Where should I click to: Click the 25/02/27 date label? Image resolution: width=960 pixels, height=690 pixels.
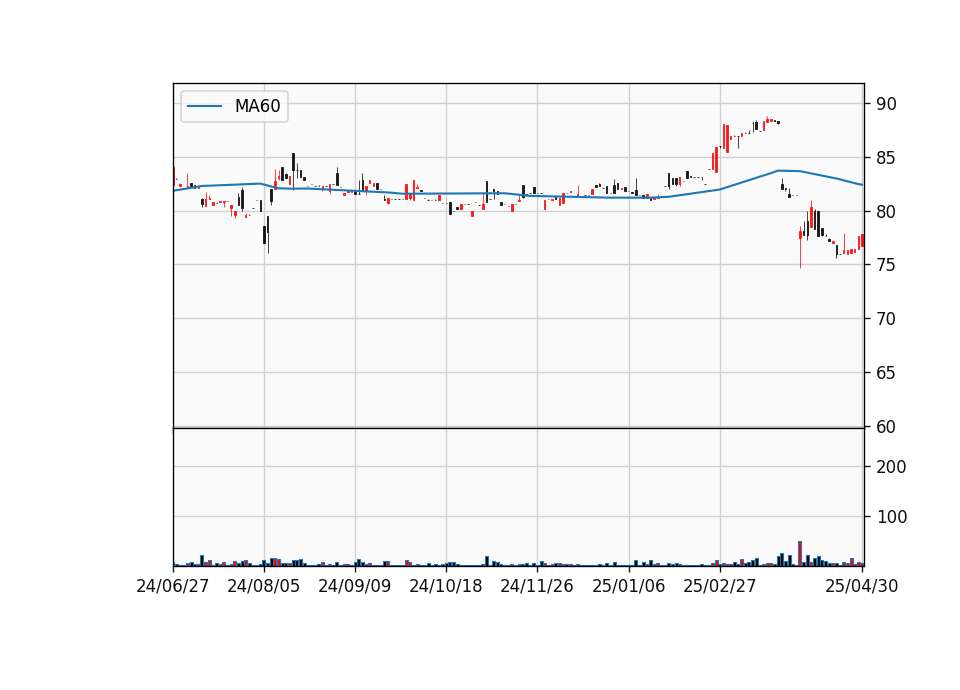(x=719, y=586)
